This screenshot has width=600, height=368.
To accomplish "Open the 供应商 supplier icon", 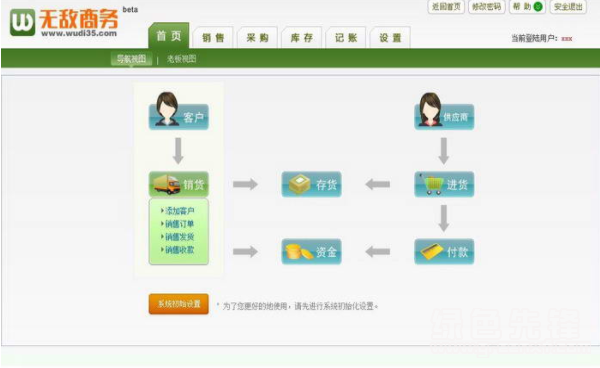I will 444,111.
